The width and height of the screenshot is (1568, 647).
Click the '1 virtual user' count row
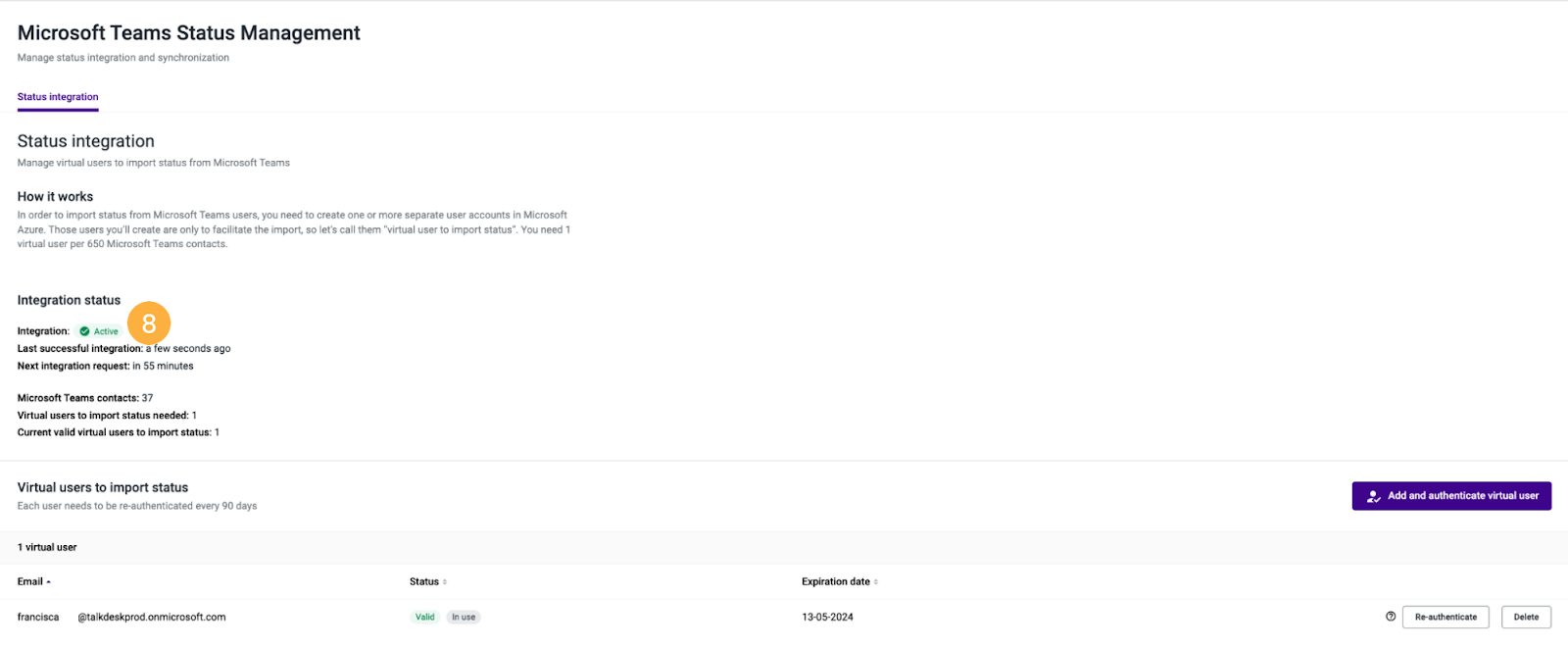point(784,548)
